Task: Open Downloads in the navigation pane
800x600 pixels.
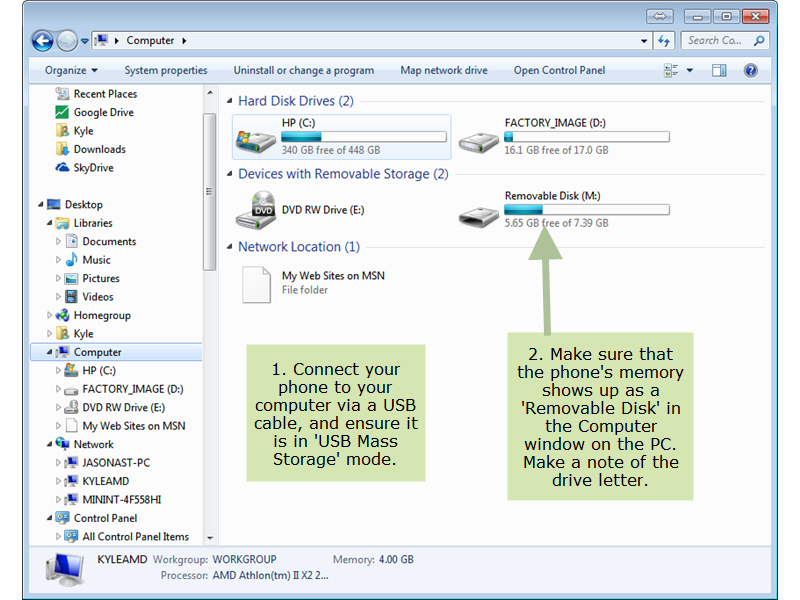Action: [x=99, y=149]
